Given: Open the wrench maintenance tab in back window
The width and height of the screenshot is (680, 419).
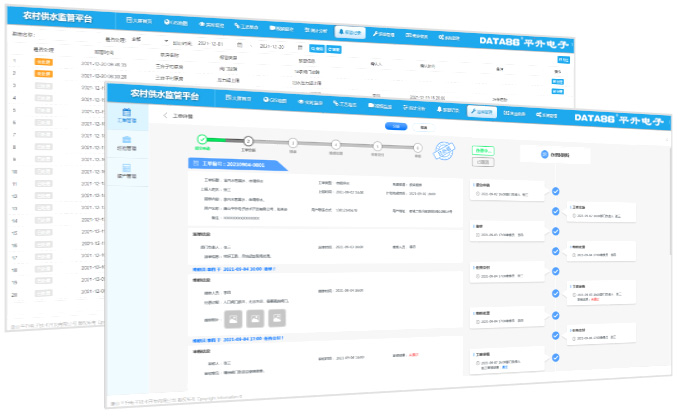Looking at the screenshot, I should [x=383, y=34].
